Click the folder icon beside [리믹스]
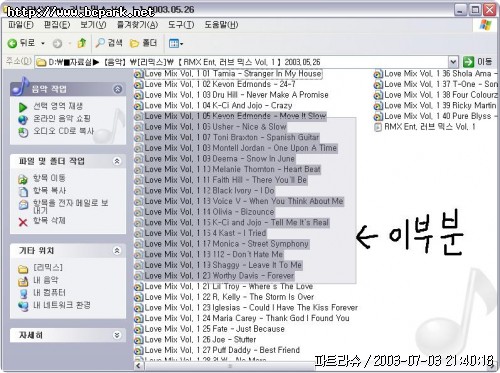 point(23,269)
